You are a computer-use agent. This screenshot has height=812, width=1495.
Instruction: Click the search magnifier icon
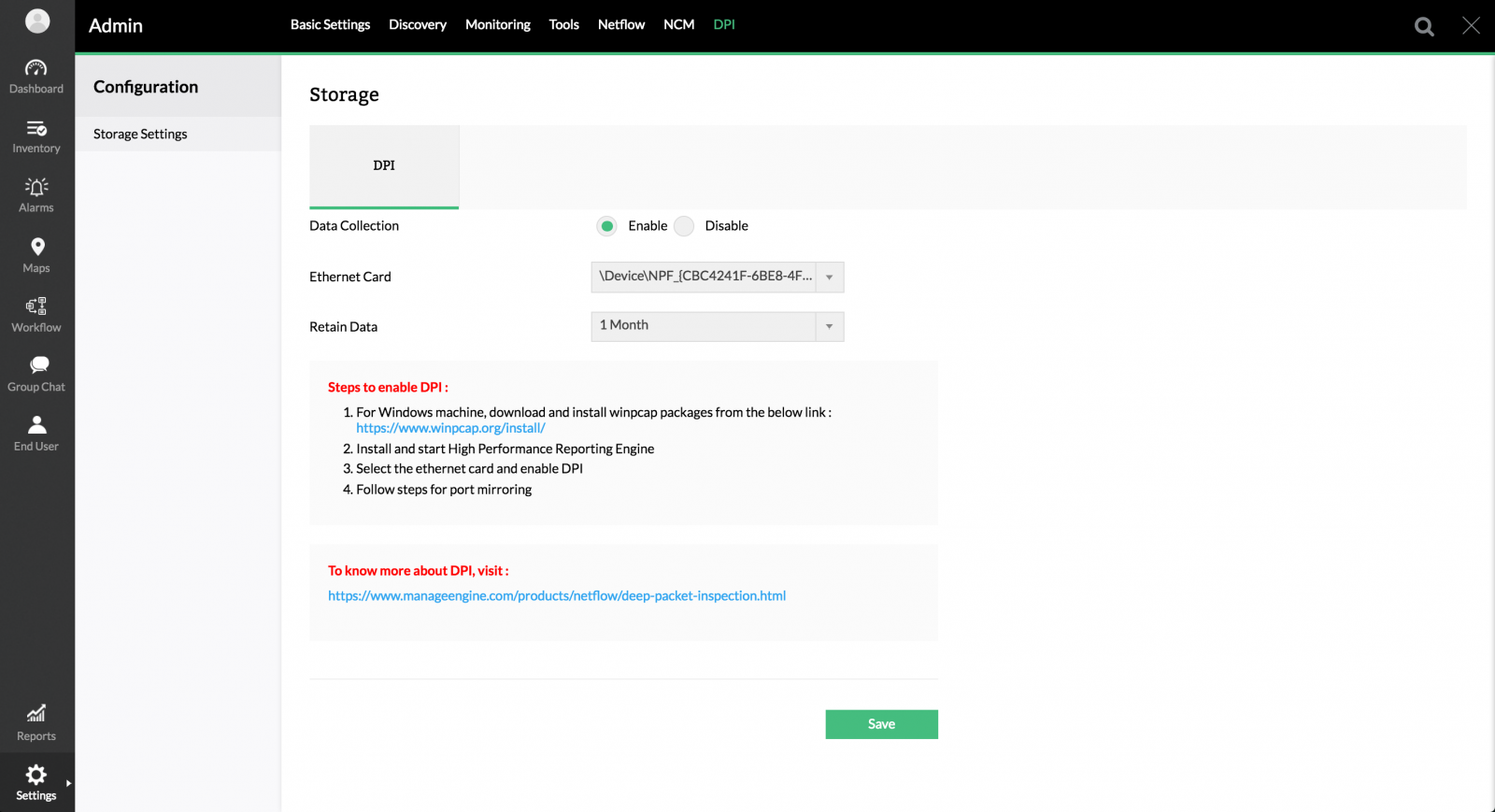tap(1424, 26)
